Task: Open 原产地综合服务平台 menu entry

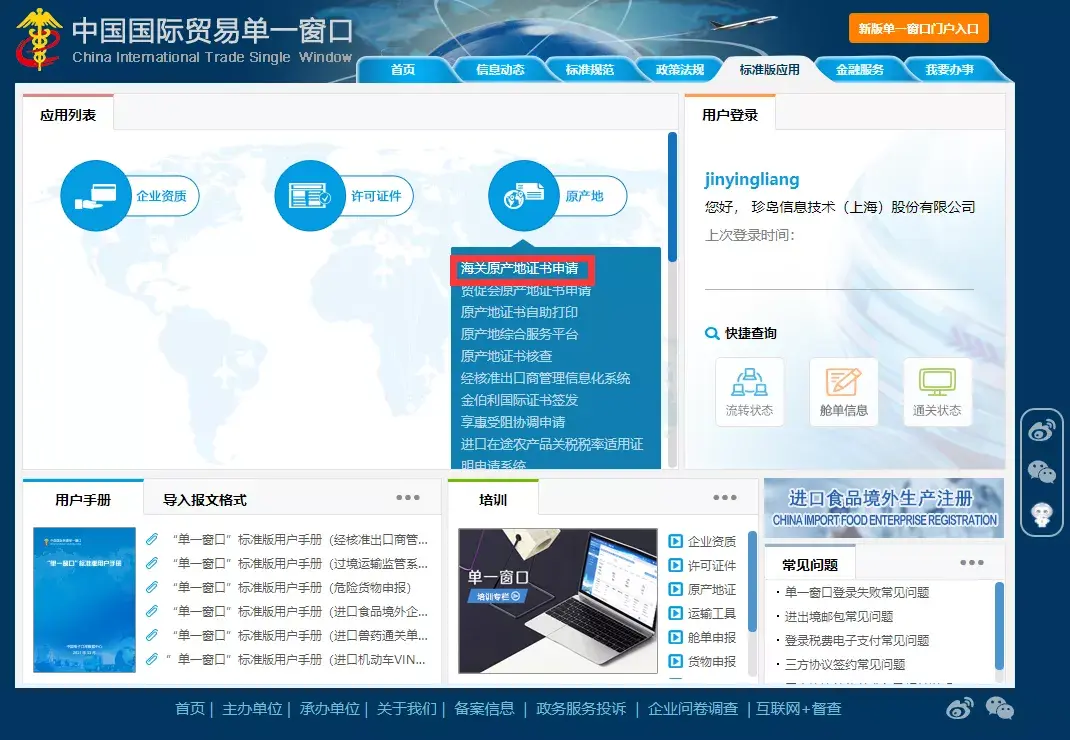Action: coord(519,334)
